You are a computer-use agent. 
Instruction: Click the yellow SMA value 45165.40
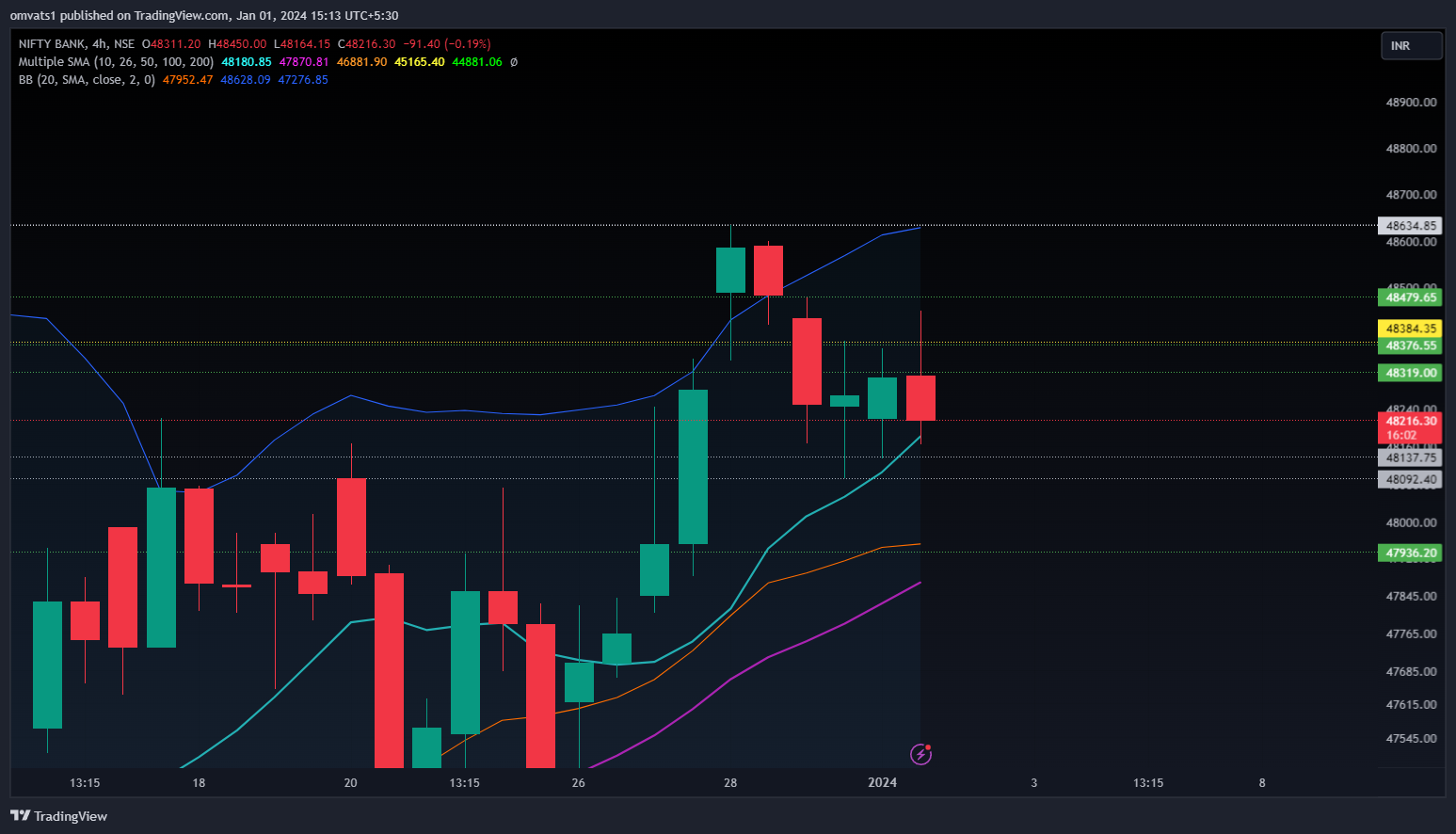[x=420, y=62]
